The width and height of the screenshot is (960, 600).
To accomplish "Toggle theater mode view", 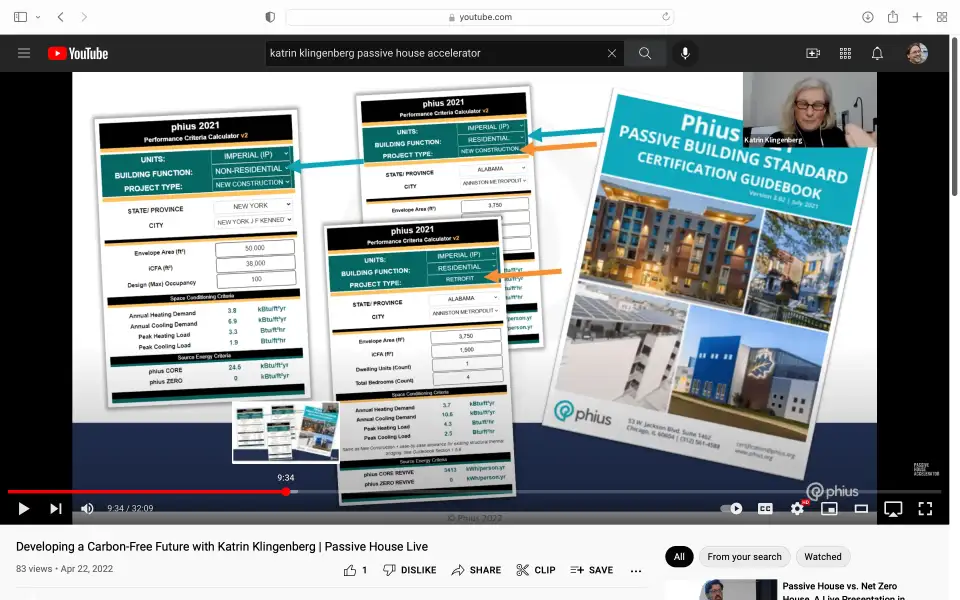I will (x=861, y=508).
